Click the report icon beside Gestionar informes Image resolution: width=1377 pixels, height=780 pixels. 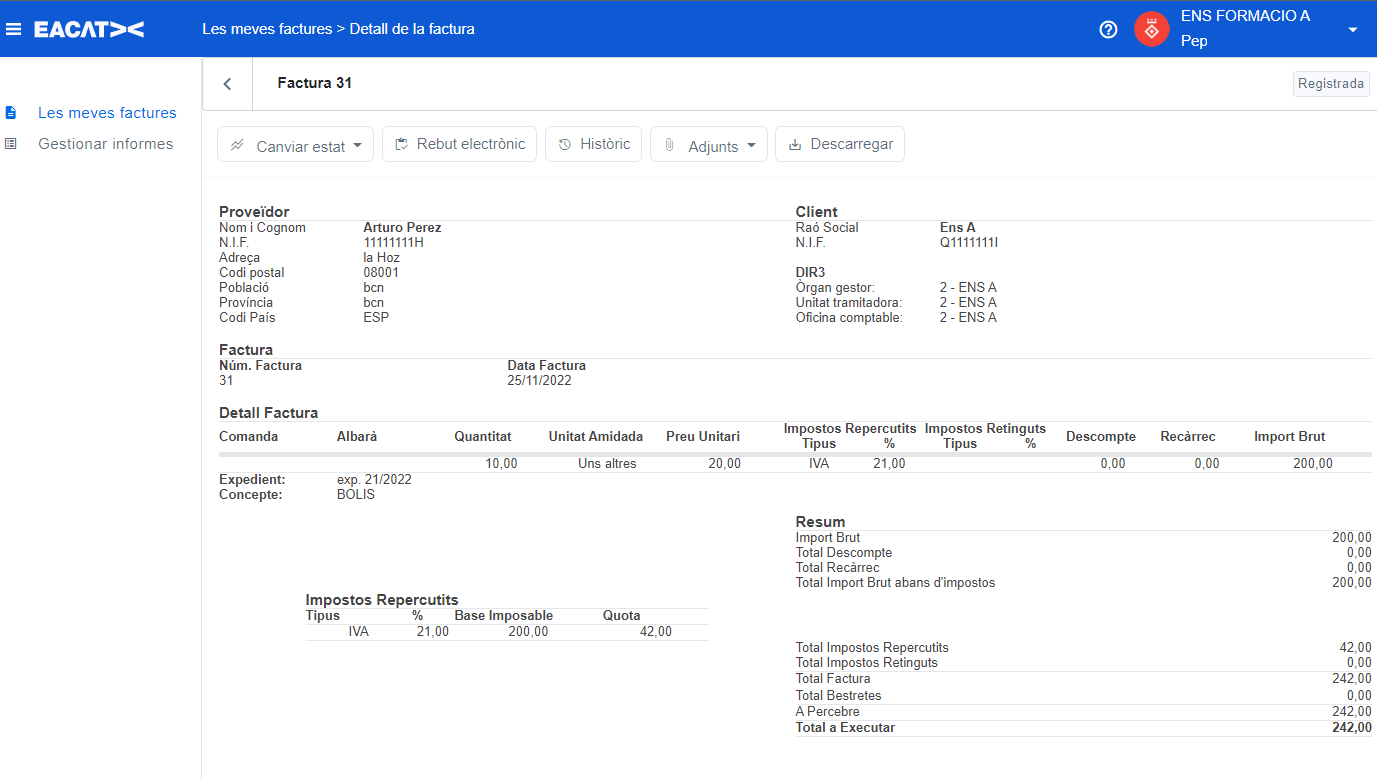pos(11,144)
